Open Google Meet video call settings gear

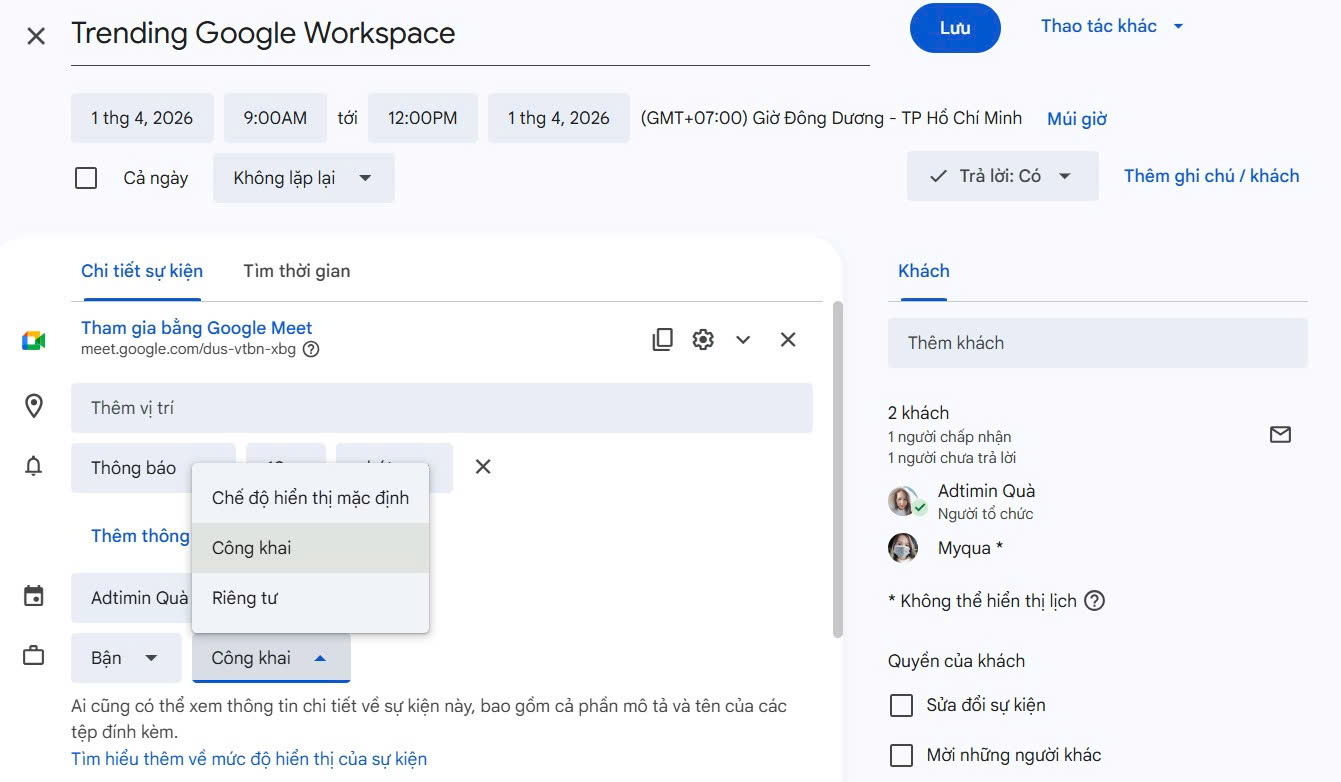pyautogui.click(x=703, y=340)
